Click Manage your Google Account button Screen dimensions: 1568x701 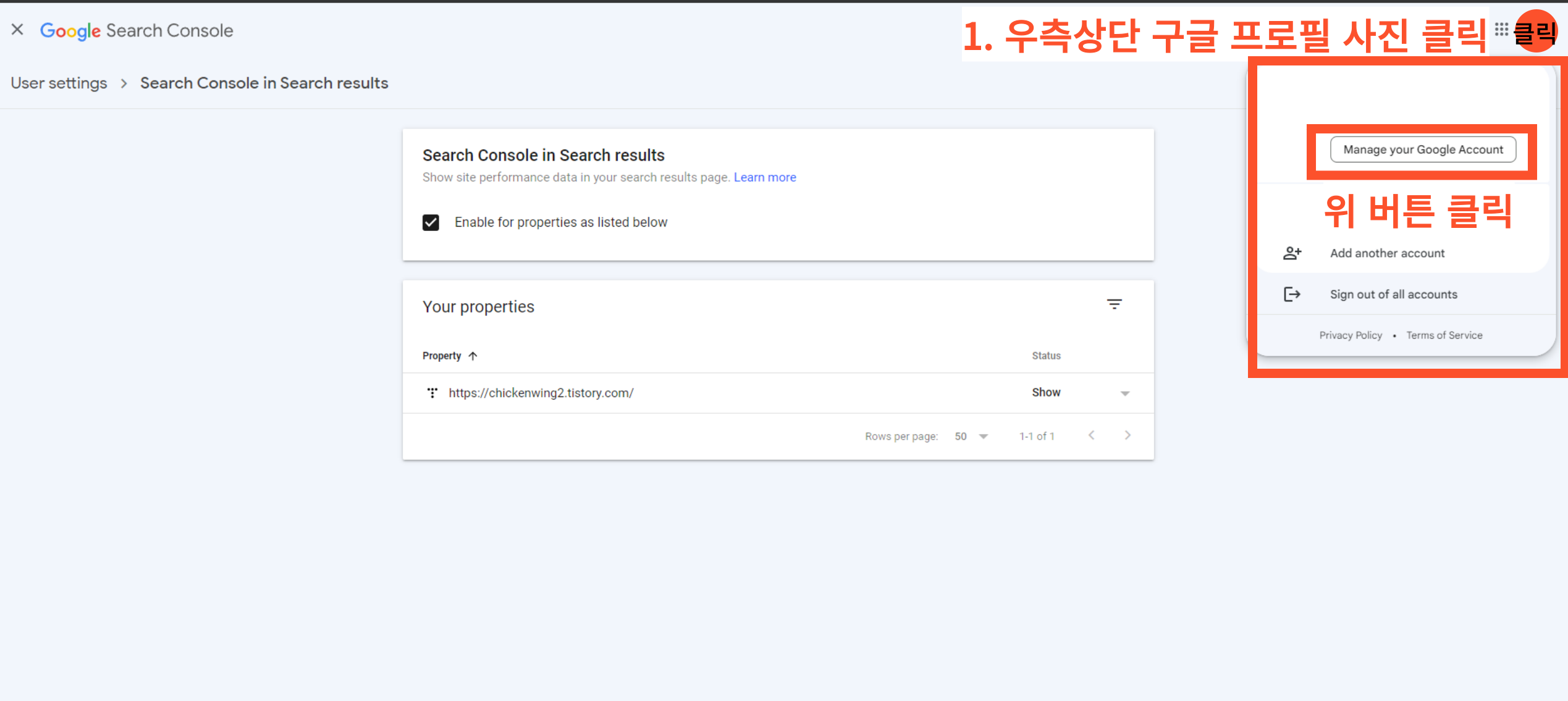coord(1423,149)
